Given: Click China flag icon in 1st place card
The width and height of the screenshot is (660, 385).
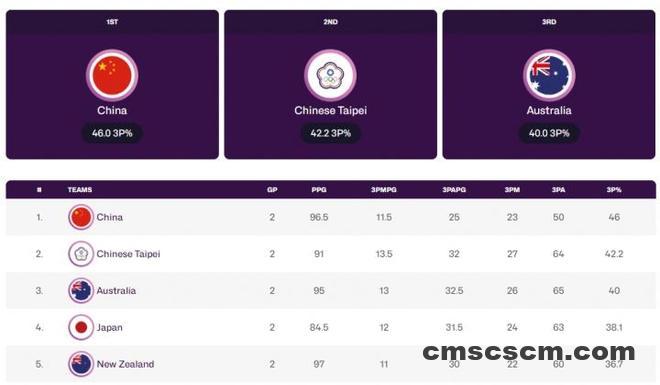Looking at the screenshot, I should click(x=112, y=76).
